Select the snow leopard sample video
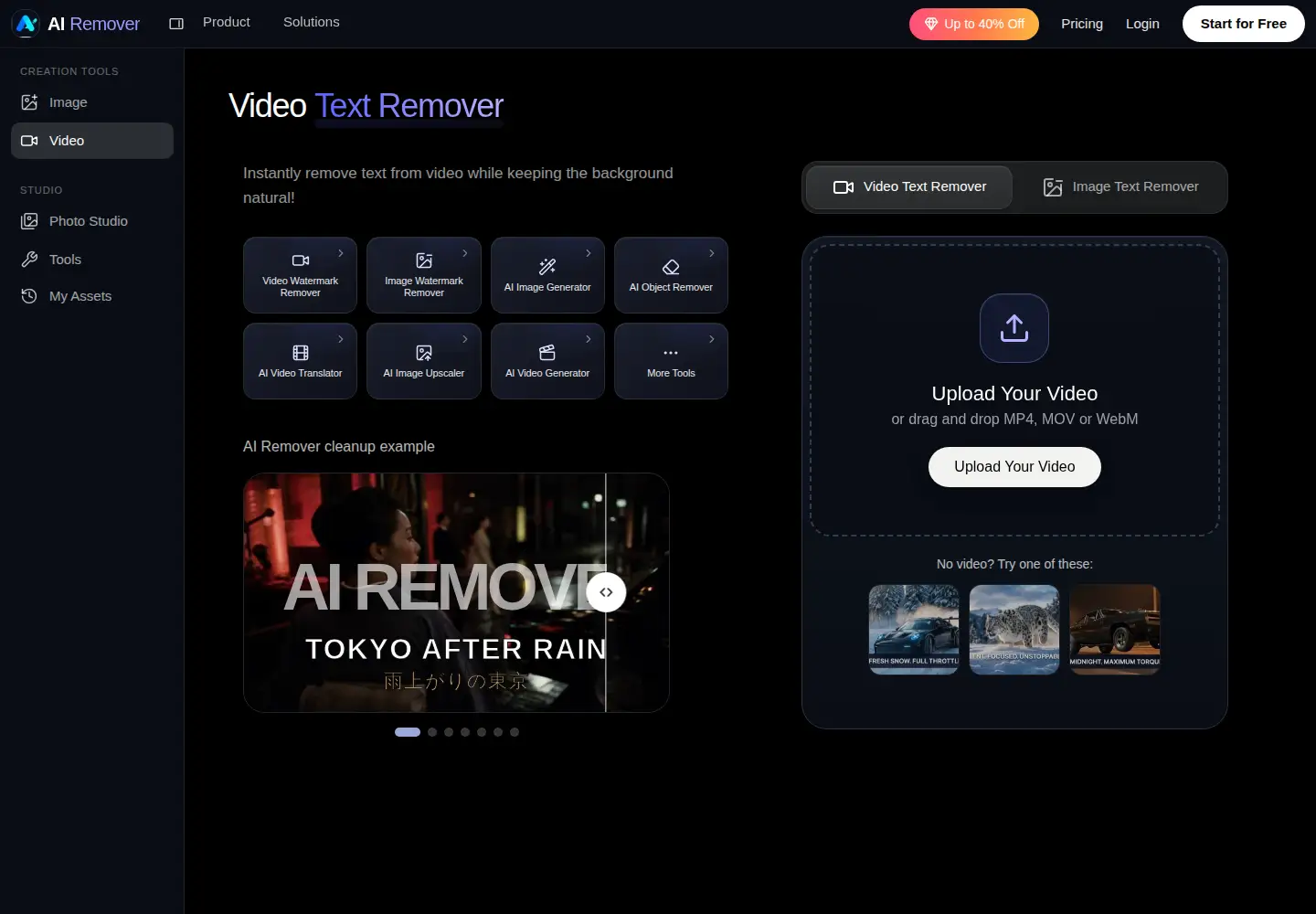Screen dimensions: 1316x914 coord(1014,630)
